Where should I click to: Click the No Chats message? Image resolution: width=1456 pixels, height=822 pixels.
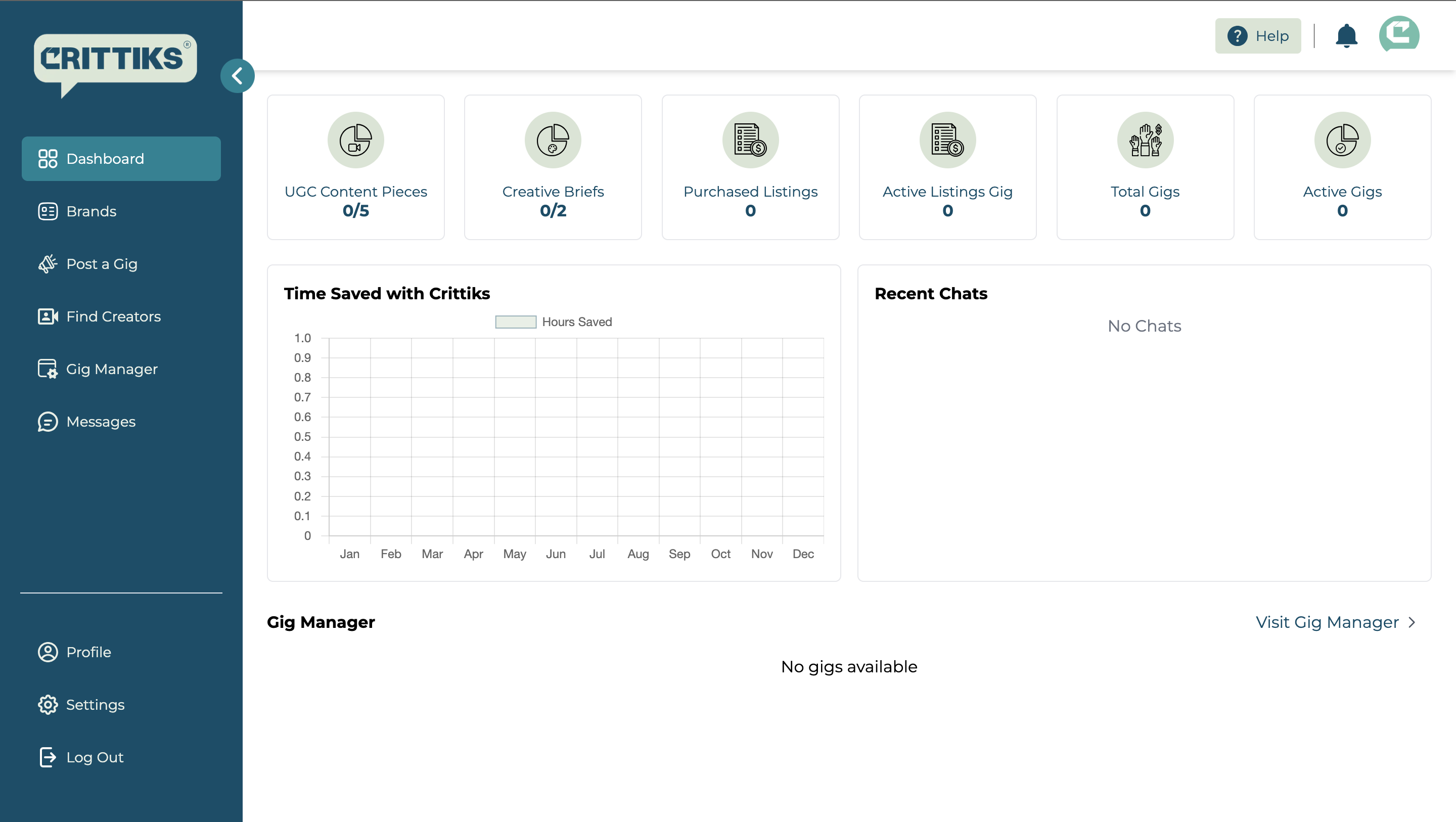click(x=1145, y=326)
